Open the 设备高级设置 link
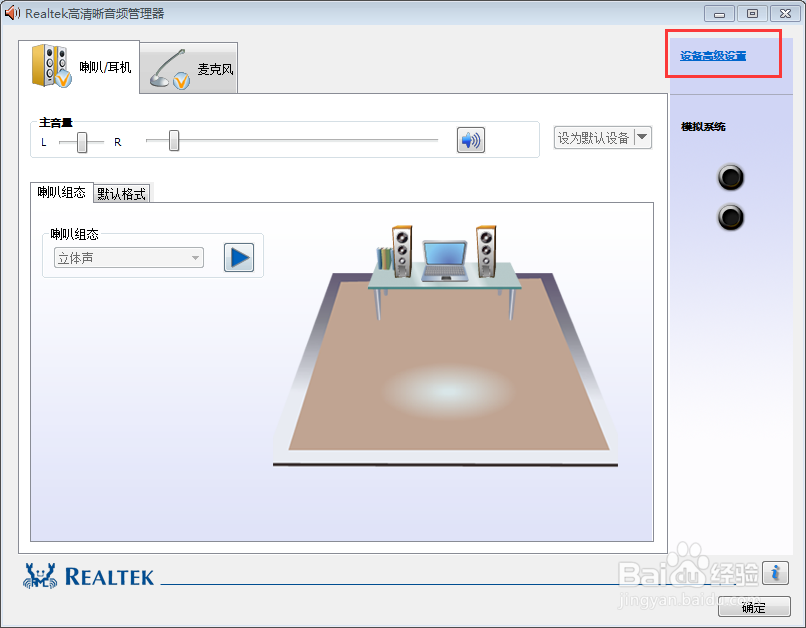This screenshot has width=806, height=628. [713, 56]
